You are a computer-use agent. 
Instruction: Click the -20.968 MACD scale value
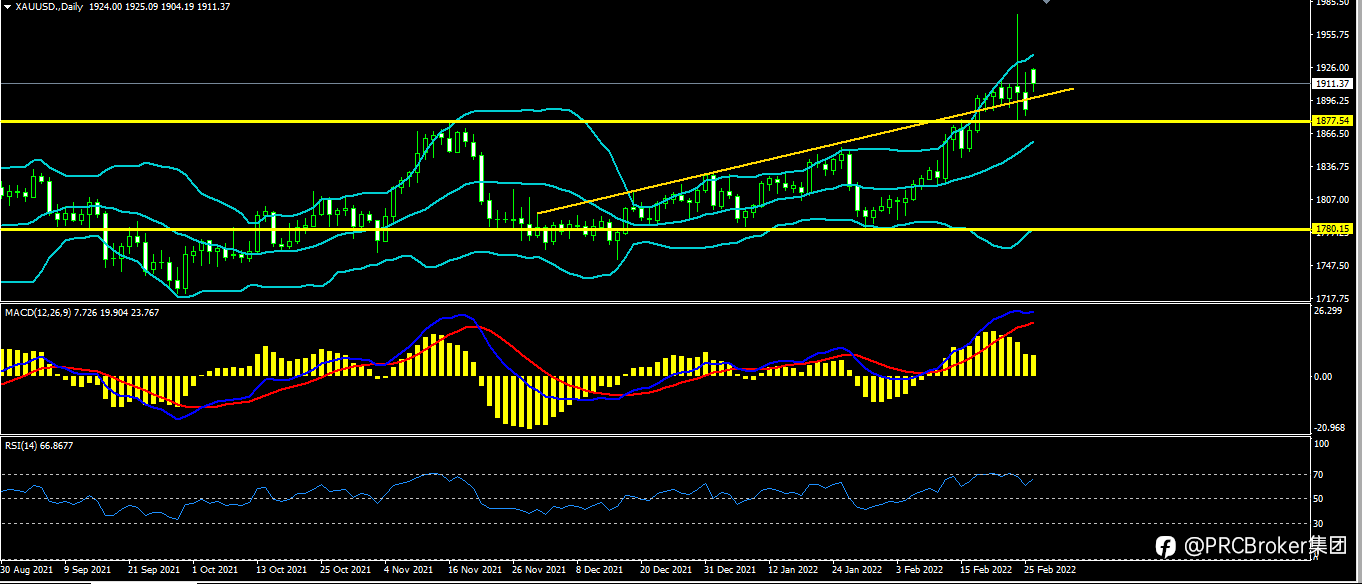1329,428
